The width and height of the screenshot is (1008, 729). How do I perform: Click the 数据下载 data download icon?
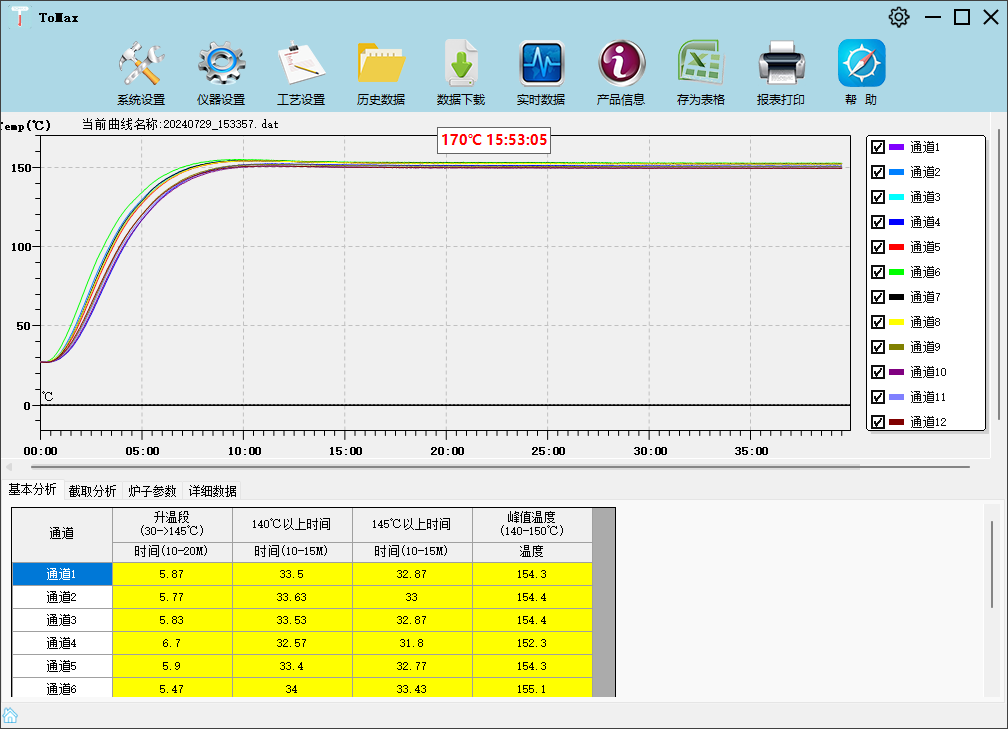click(461, 65)
